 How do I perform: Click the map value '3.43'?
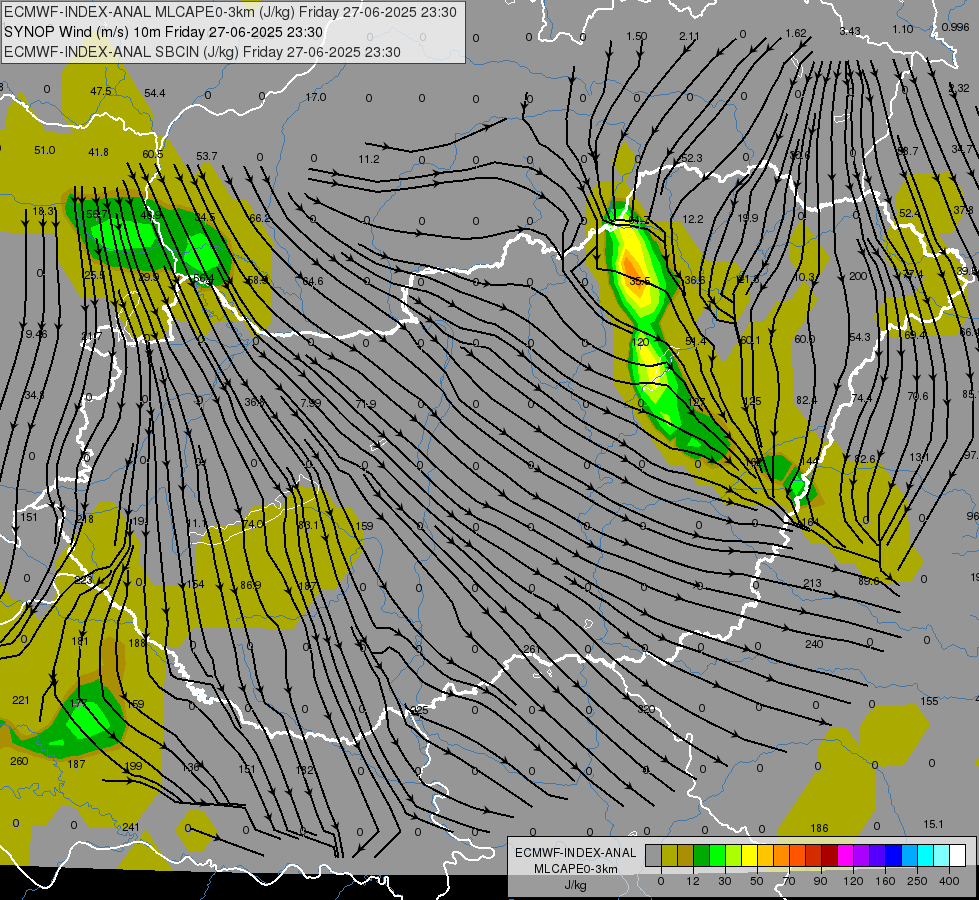point(850,31)
